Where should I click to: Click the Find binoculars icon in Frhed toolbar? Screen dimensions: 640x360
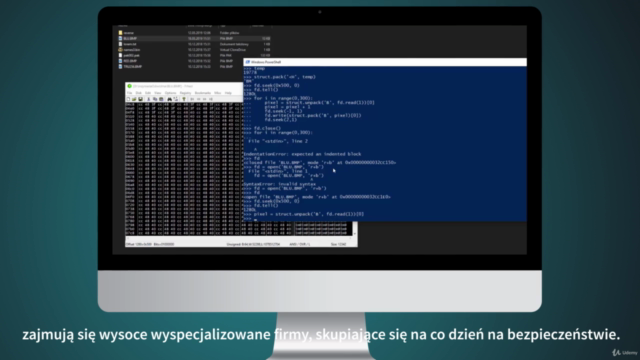[169, 99]
